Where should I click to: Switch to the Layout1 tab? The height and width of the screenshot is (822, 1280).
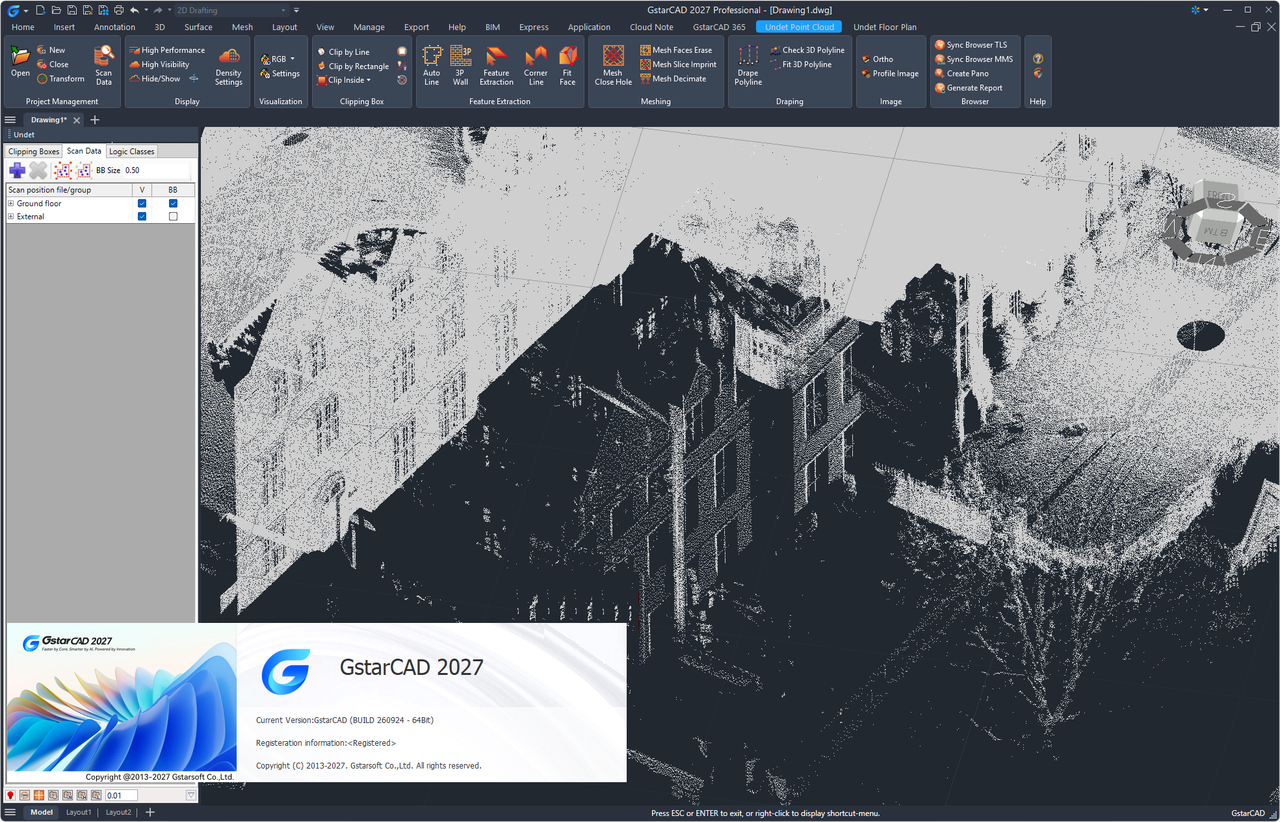click(x=79, y=812)
